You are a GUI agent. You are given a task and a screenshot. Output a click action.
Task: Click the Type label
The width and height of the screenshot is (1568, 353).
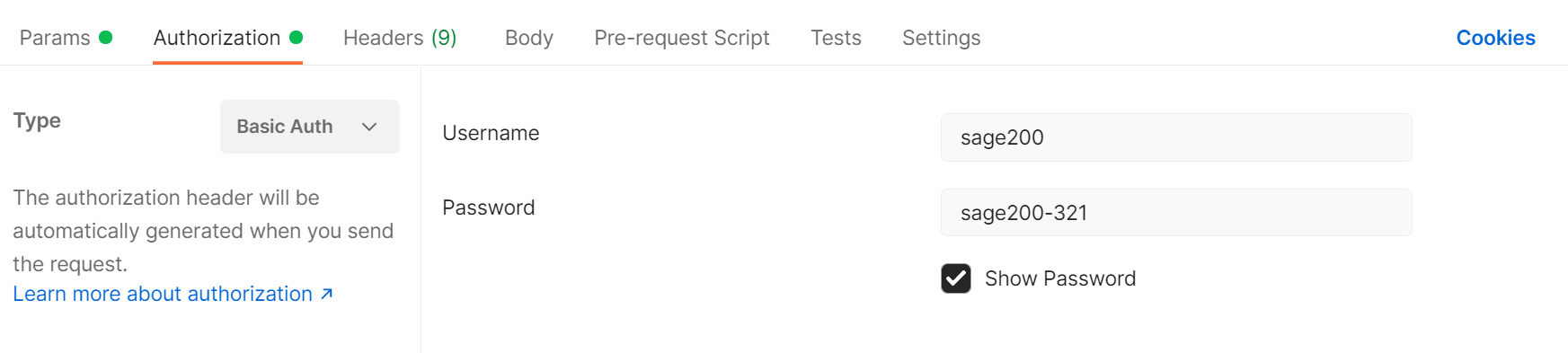(37, 121)
